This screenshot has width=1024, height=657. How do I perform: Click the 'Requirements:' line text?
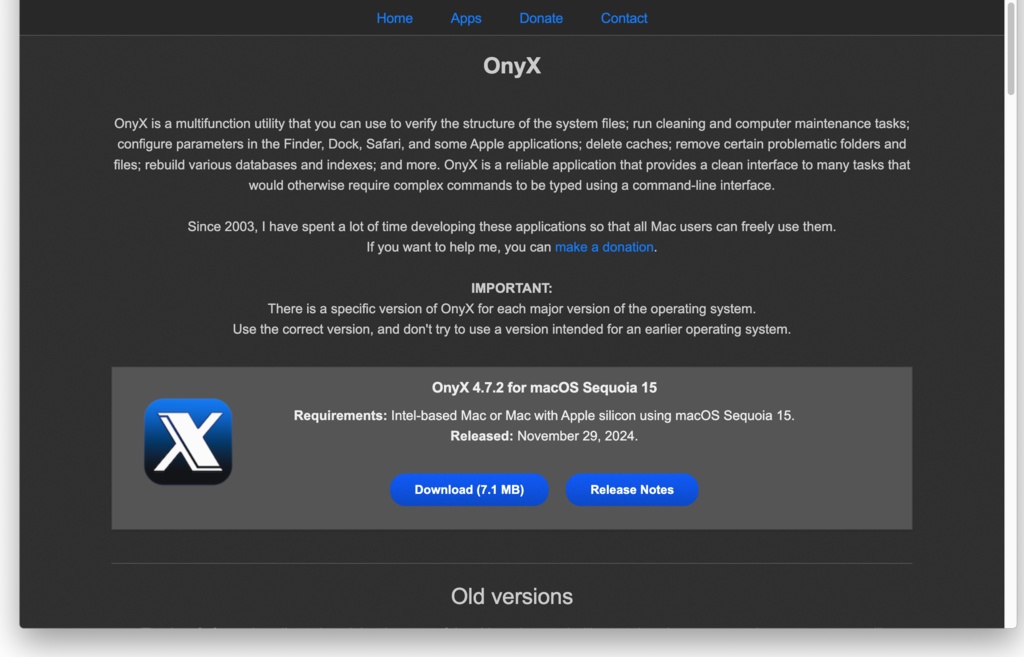[544, 415]
